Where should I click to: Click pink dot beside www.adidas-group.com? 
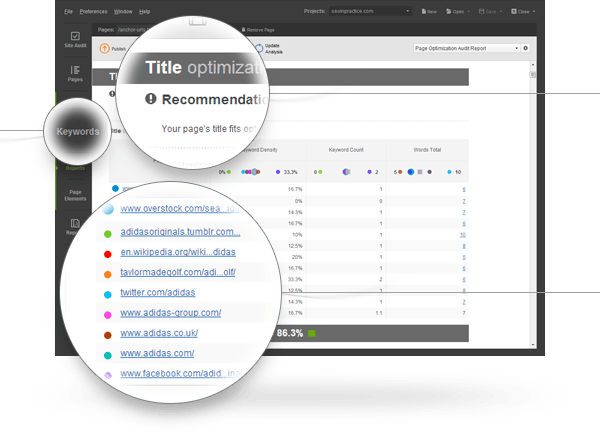pyautogui.click(x=108, y=315)
